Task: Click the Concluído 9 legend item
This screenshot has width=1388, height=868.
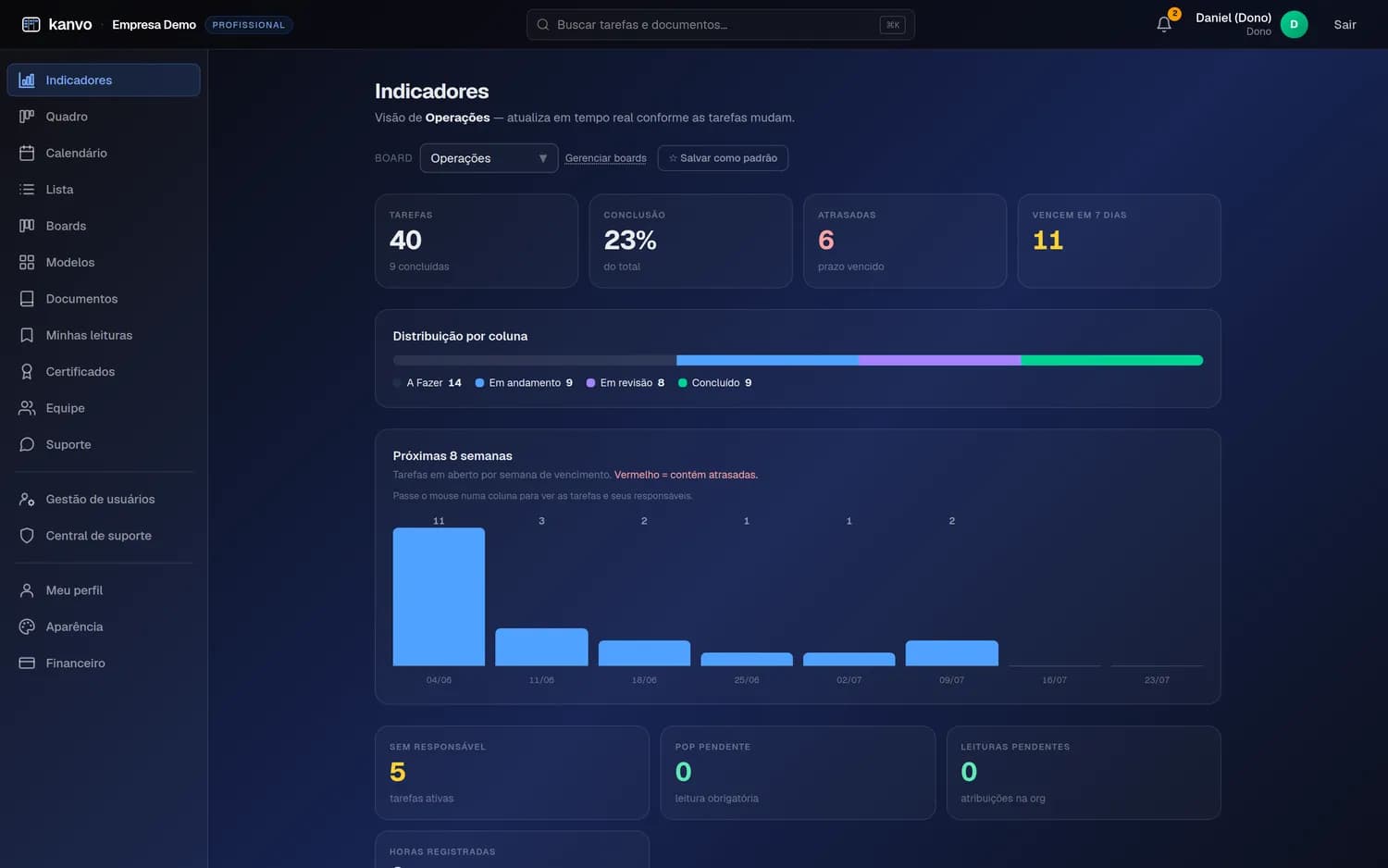Action: (x=715, y=383)
